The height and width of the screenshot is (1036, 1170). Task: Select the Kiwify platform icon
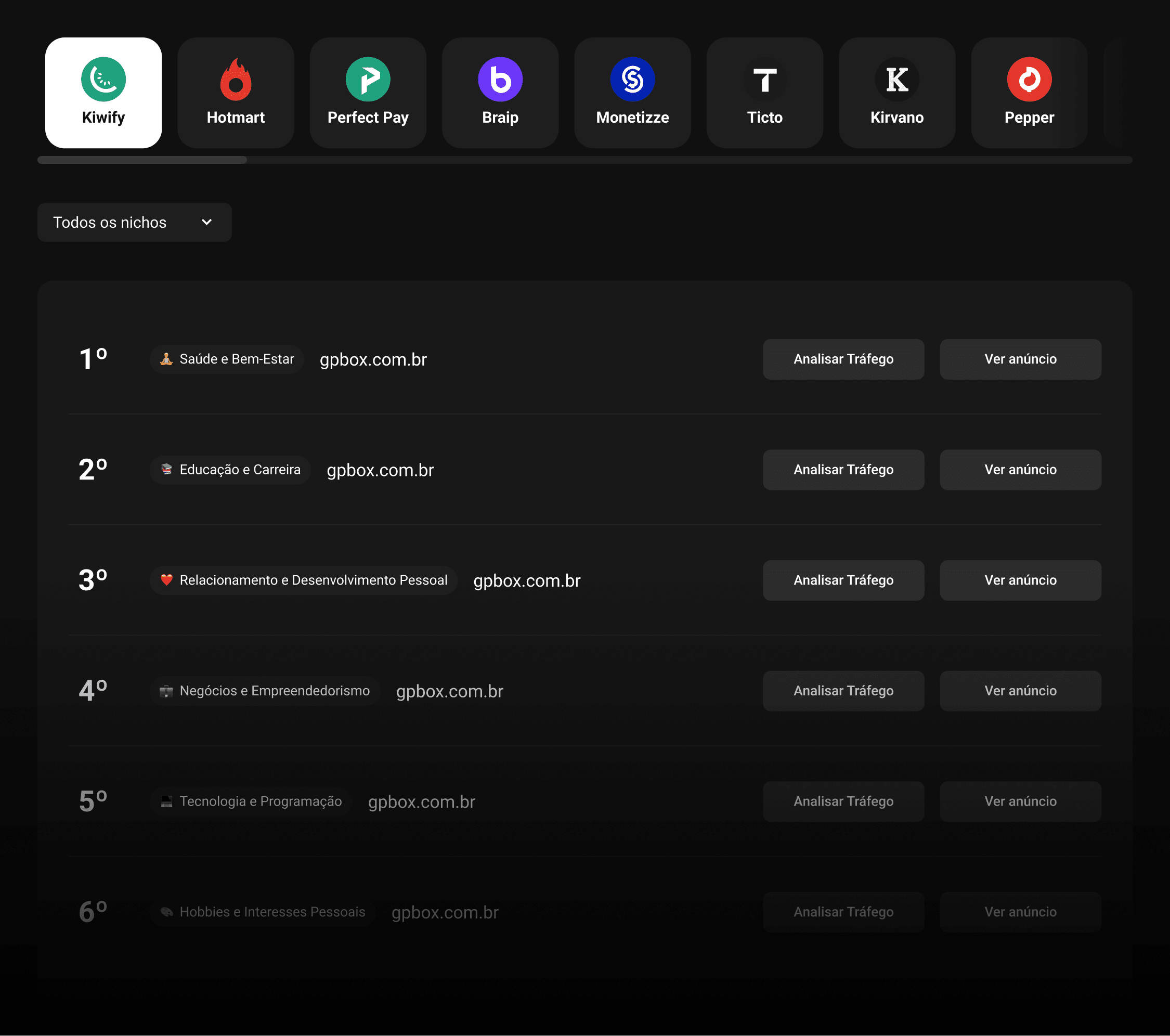[x=103, y=80]
